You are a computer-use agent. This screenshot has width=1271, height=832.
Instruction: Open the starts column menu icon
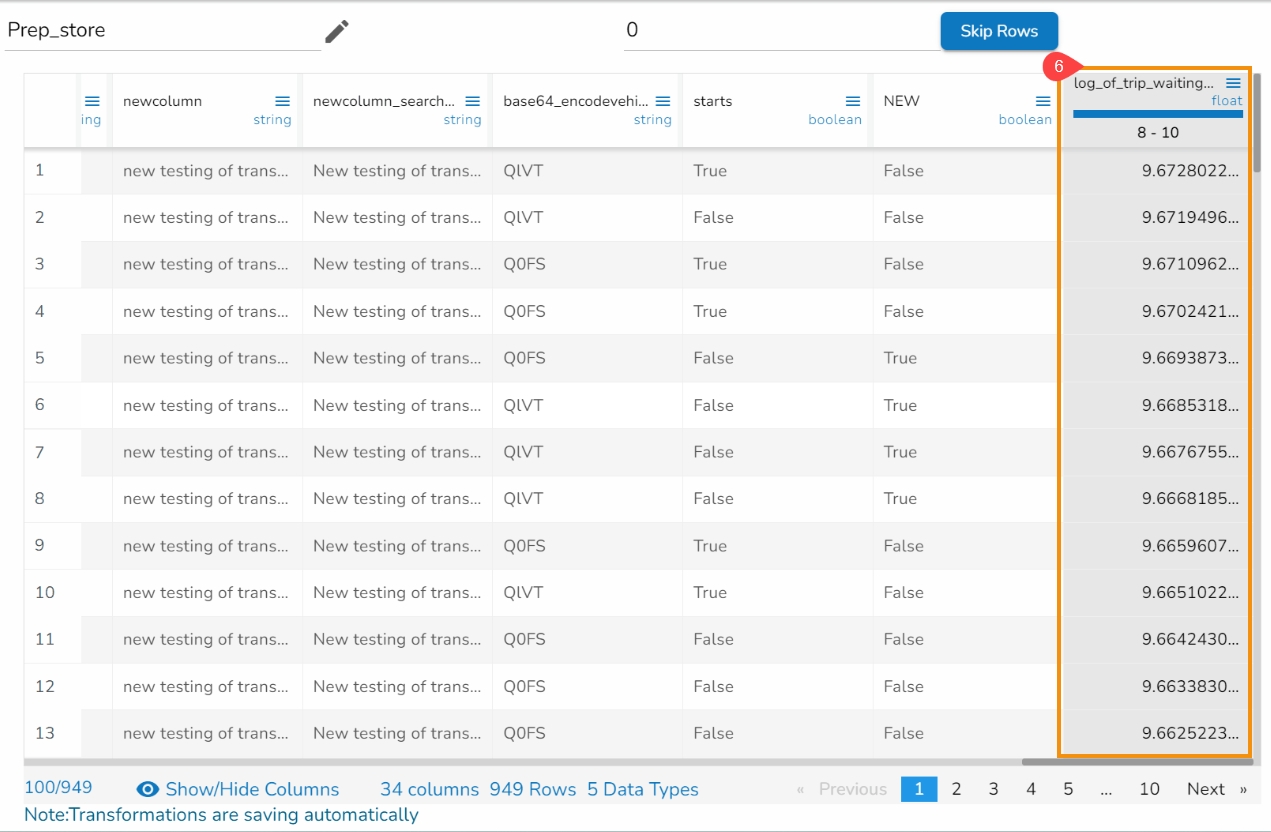(x=852, y=101)
